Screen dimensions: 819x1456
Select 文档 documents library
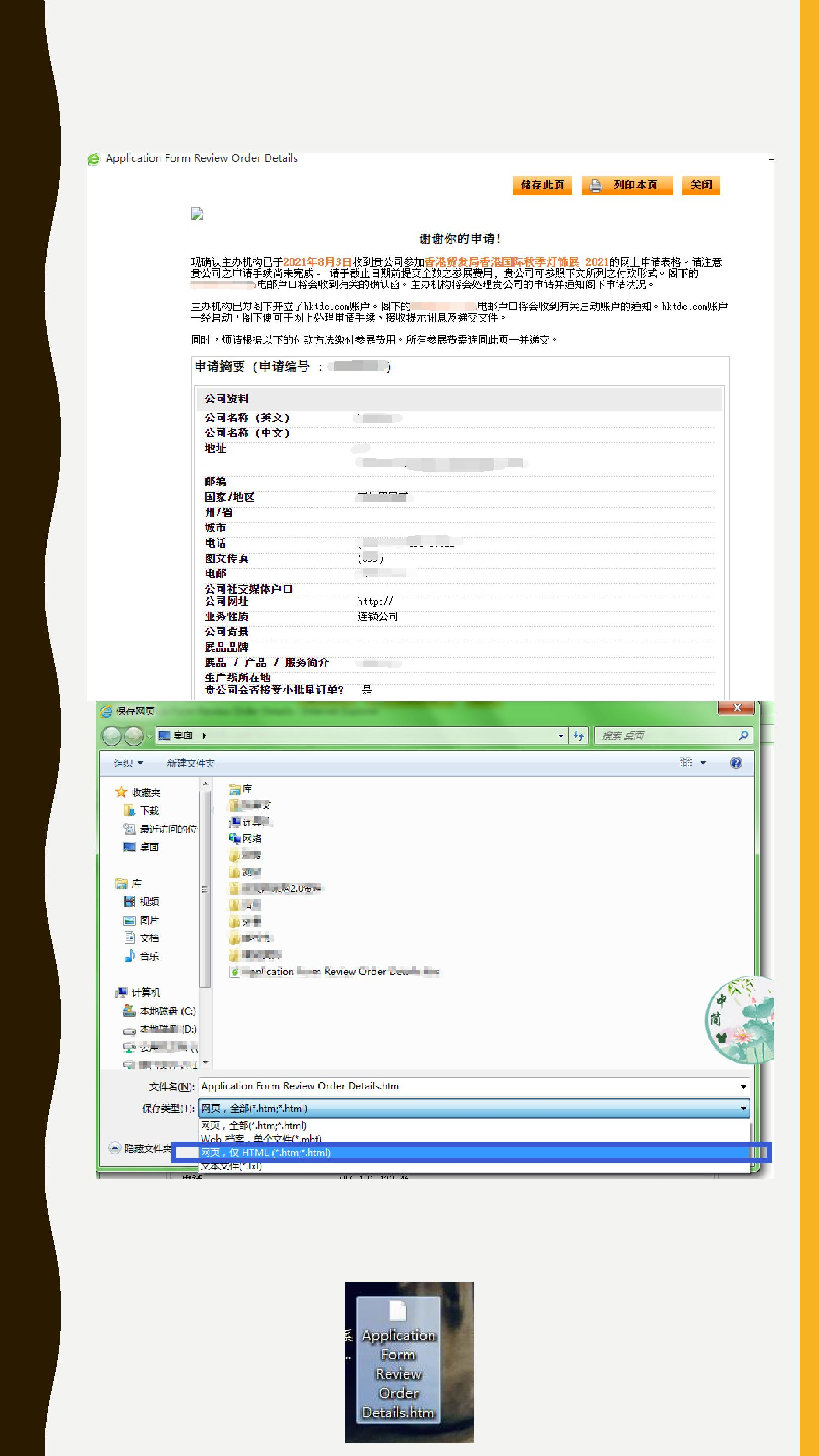142,938
